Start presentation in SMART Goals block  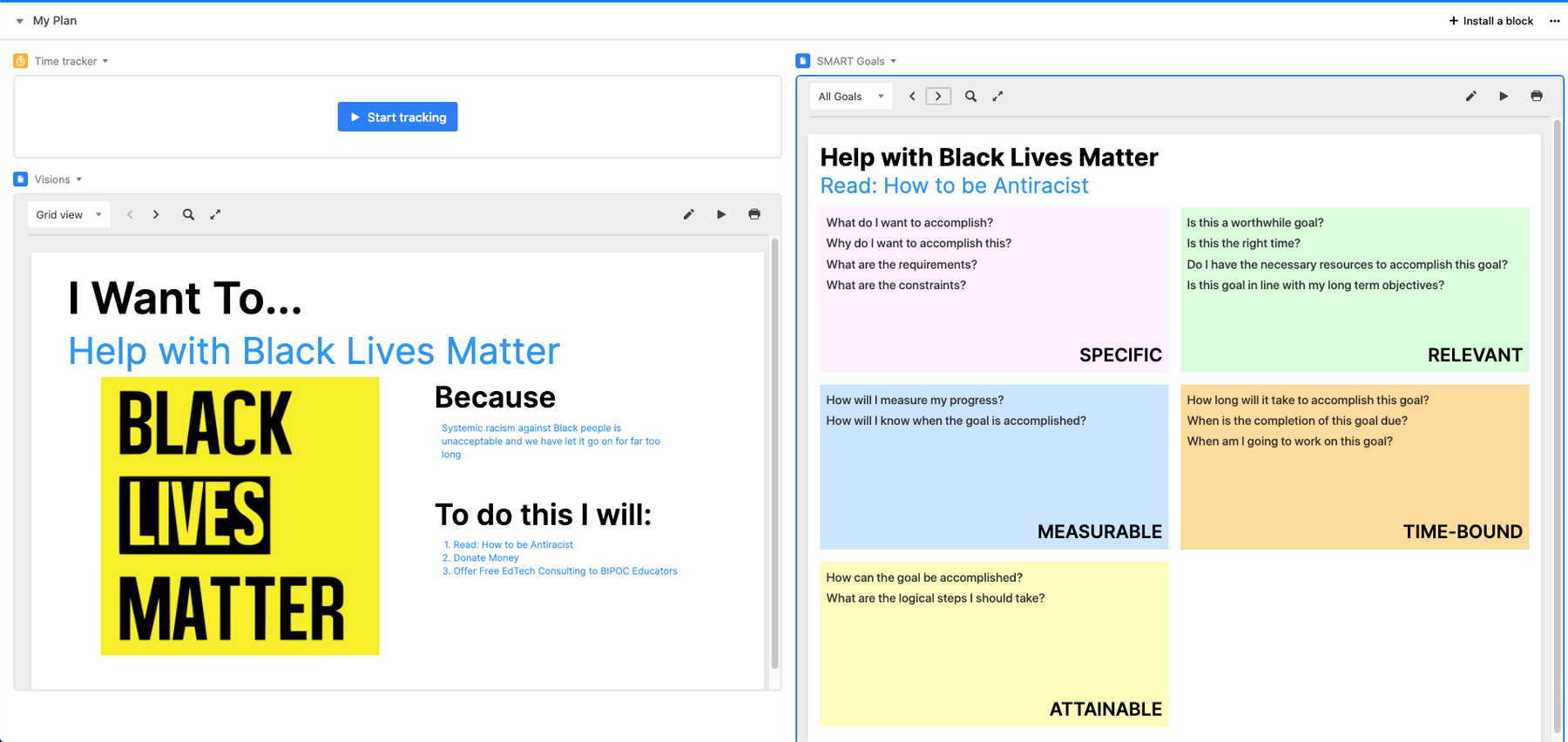point(1504,97)
